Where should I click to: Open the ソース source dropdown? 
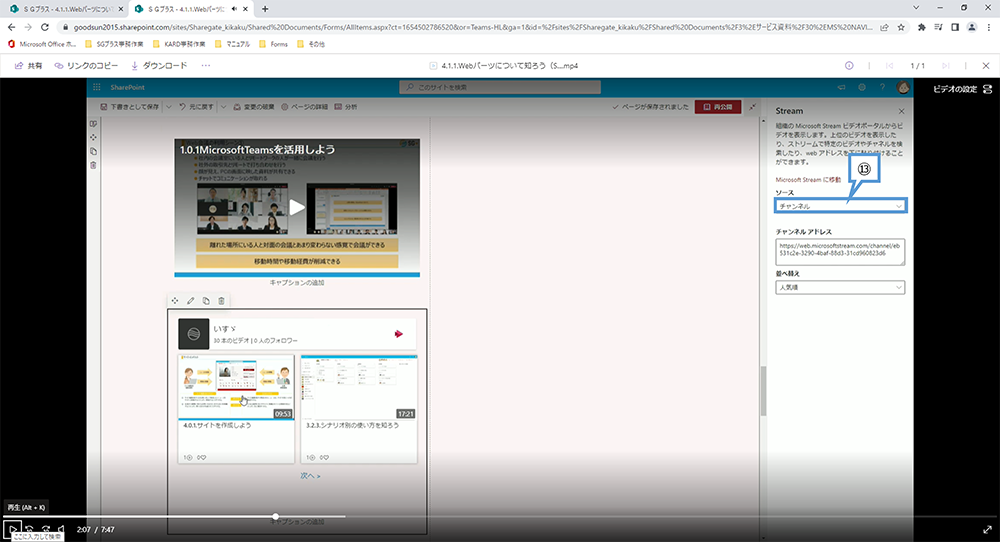click(x=840, y=206)
